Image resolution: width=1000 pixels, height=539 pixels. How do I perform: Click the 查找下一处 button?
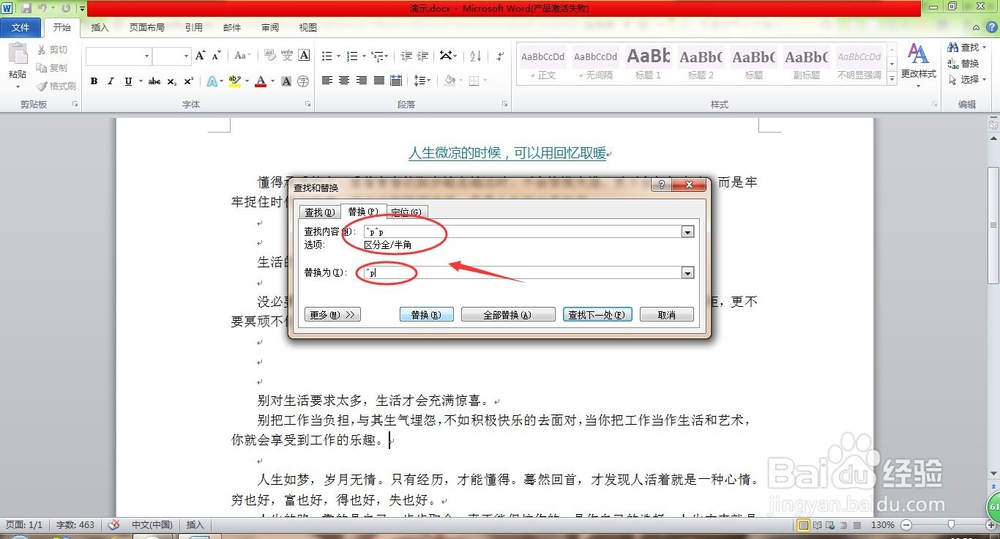(597, 315)
